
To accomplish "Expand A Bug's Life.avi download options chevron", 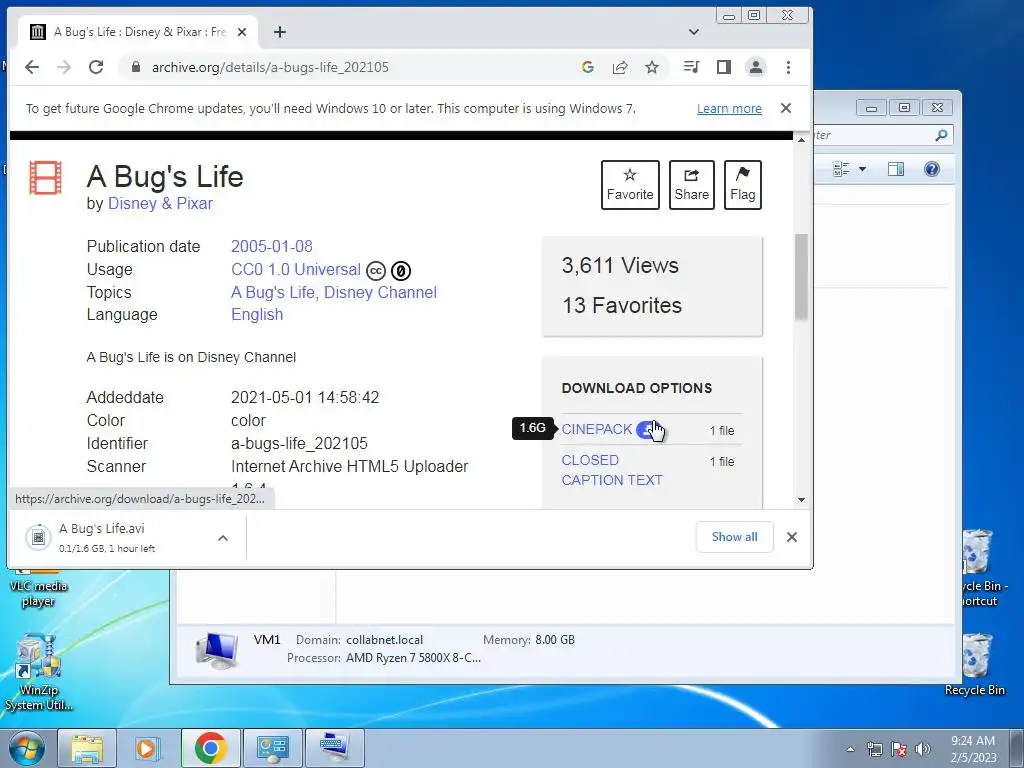I will tap(223, 538).
